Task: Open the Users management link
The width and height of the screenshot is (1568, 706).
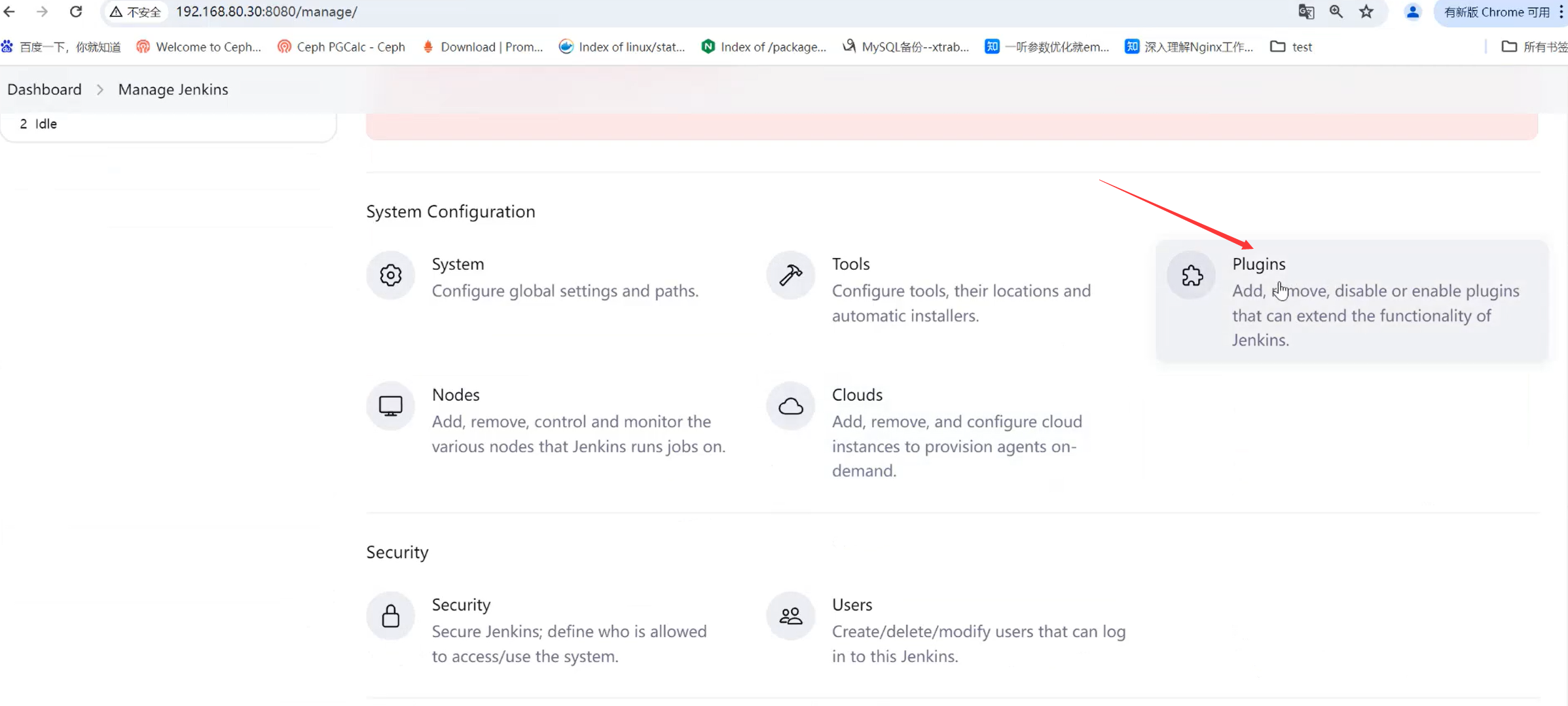Action: tap(852, 604)
